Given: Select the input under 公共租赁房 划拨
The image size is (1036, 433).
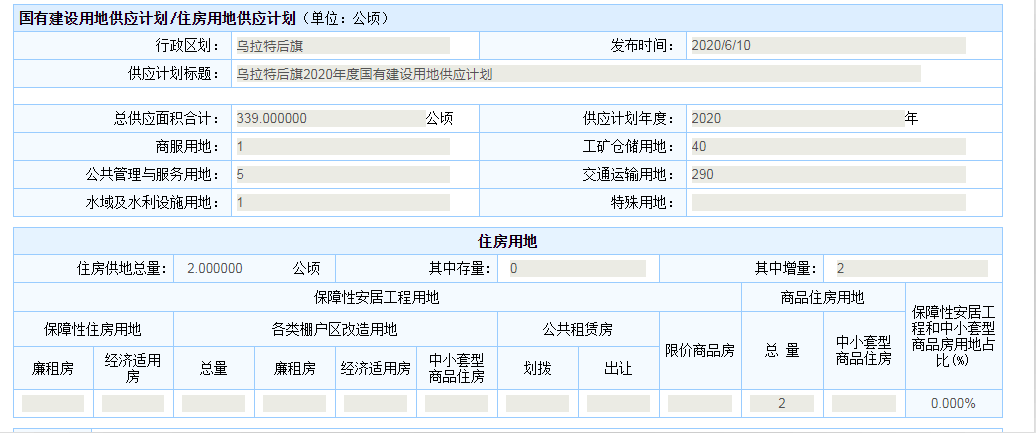Looking at the screenshot, I should pos(537,404).
